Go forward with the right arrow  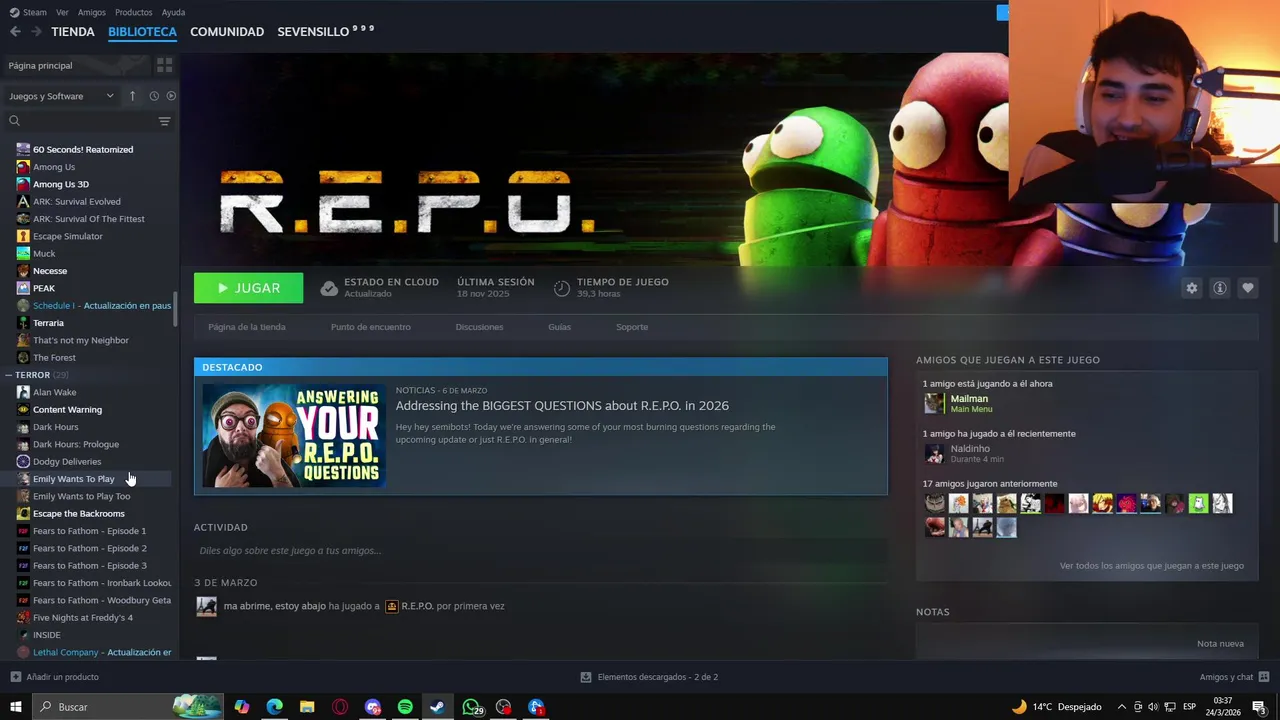coord(36,32)
